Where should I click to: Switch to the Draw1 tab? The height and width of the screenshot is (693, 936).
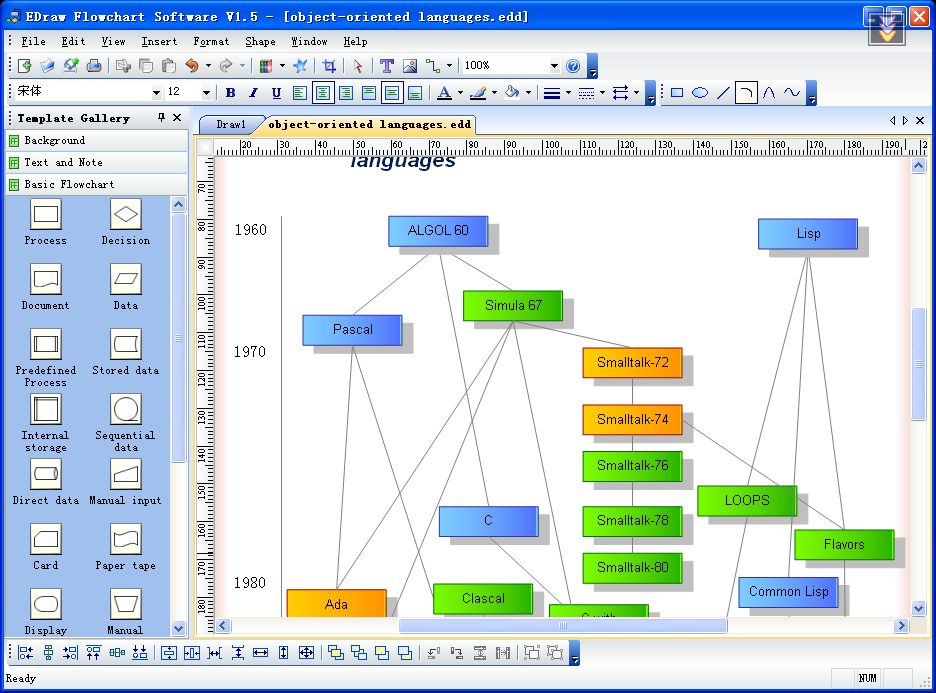[230, 124]
